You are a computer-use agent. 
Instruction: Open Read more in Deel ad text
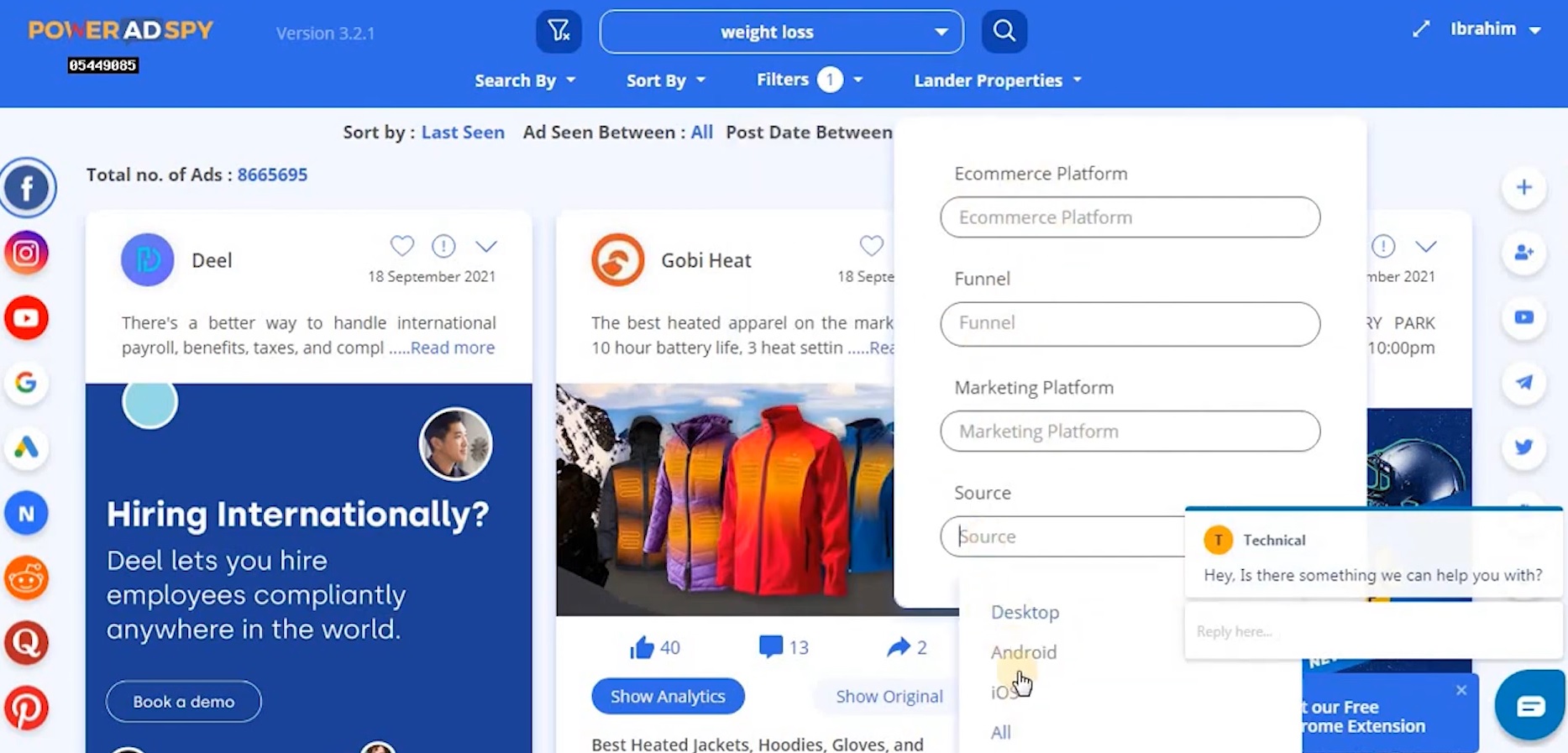coord(453,348)
